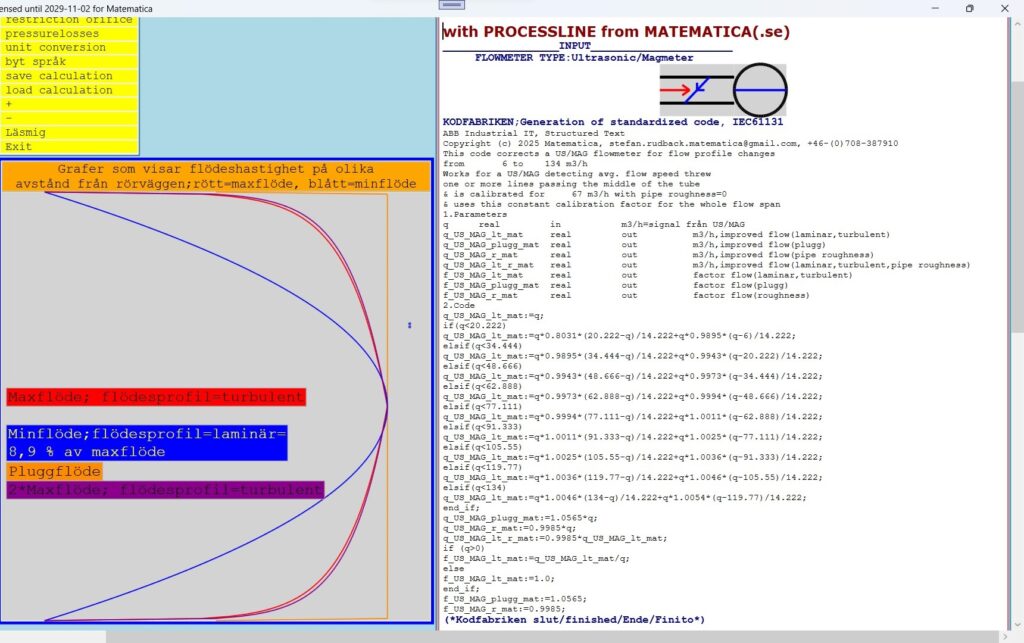Click the orange Pluggflöde legend label

(x=55, y=471)
